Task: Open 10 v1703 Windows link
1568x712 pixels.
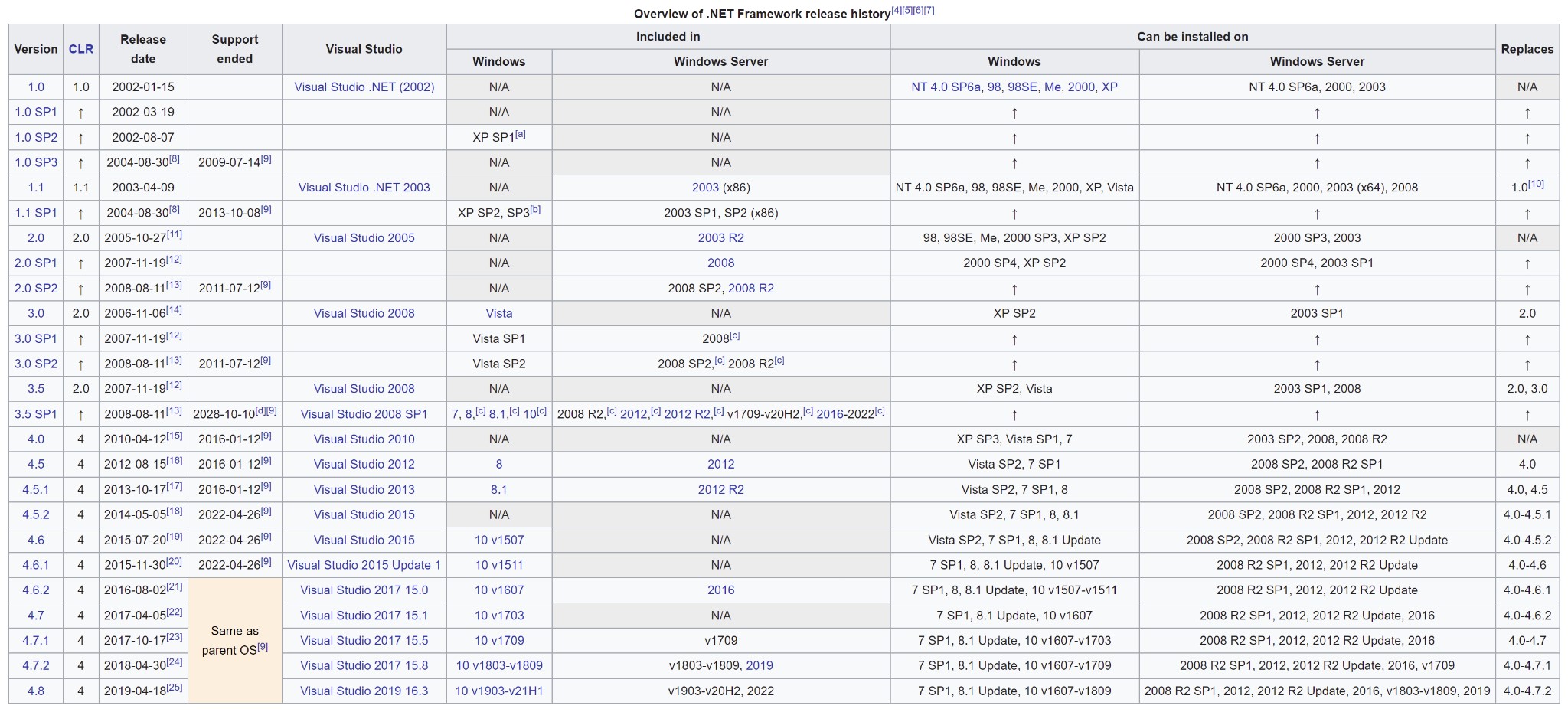Action: (499, 616)
